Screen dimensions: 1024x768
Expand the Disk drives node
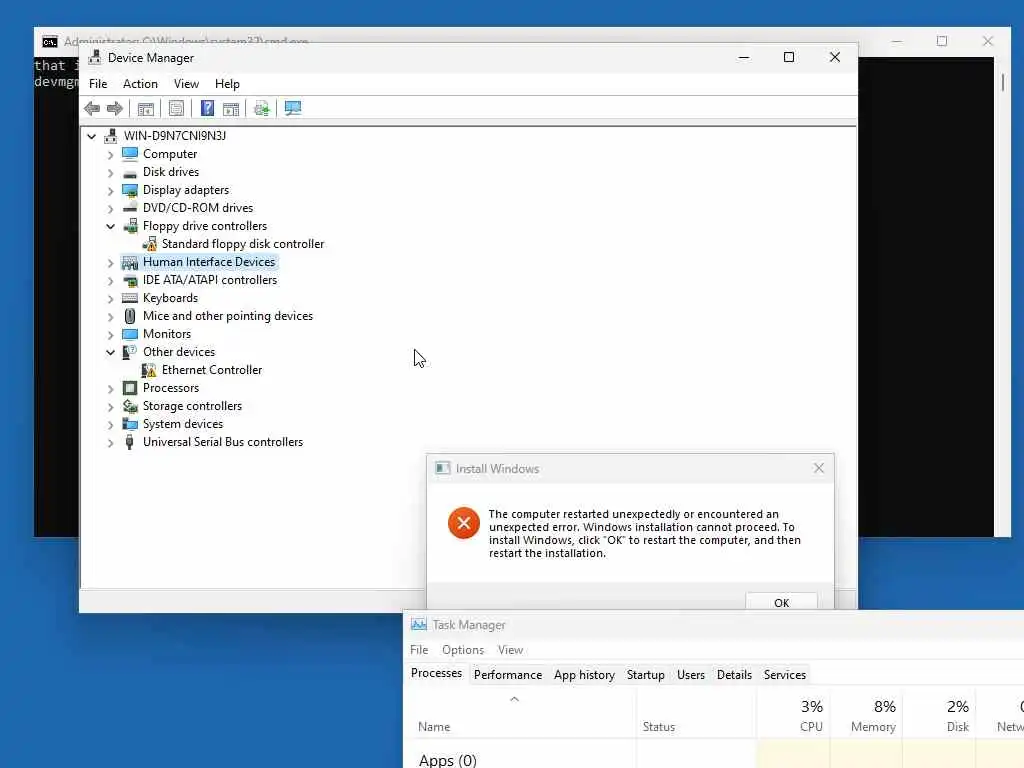[x=110, y=173]
